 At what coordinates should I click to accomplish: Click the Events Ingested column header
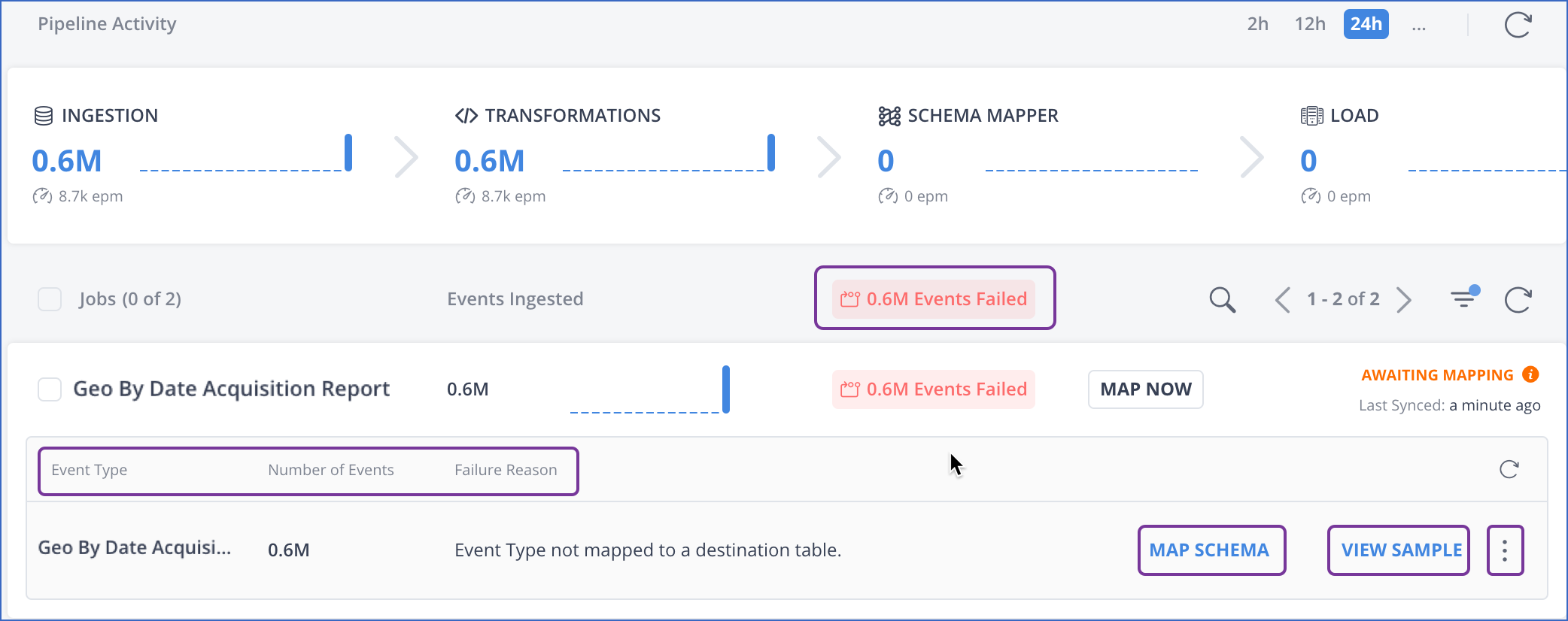pyautogui.click(x=515, y=299)
